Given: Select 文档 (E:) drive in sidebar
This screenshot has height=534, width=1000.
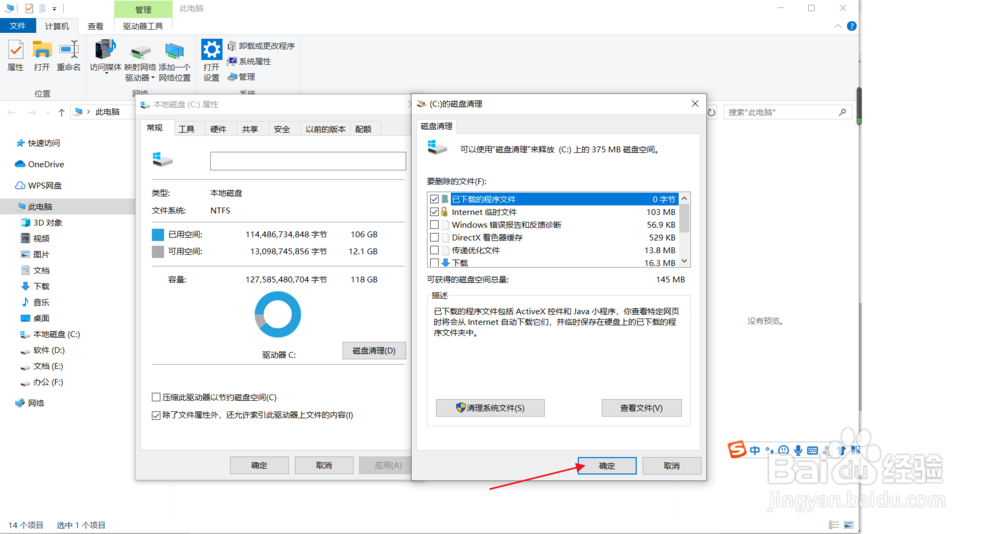Looking at the screenshot, I should click(x=42, y=366).
